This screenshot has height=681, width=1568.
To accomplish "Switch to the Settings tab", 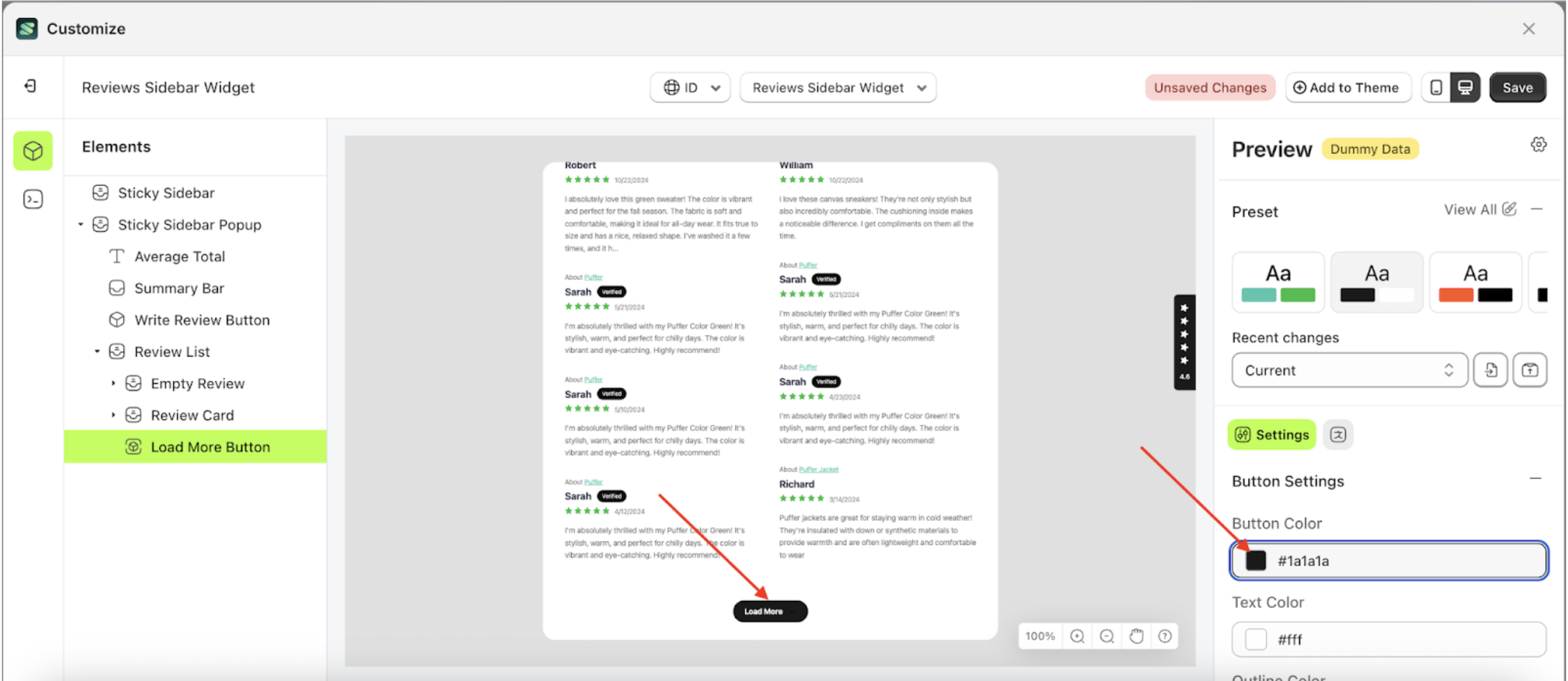I will pyautogui.click(x=1272, y=434).
